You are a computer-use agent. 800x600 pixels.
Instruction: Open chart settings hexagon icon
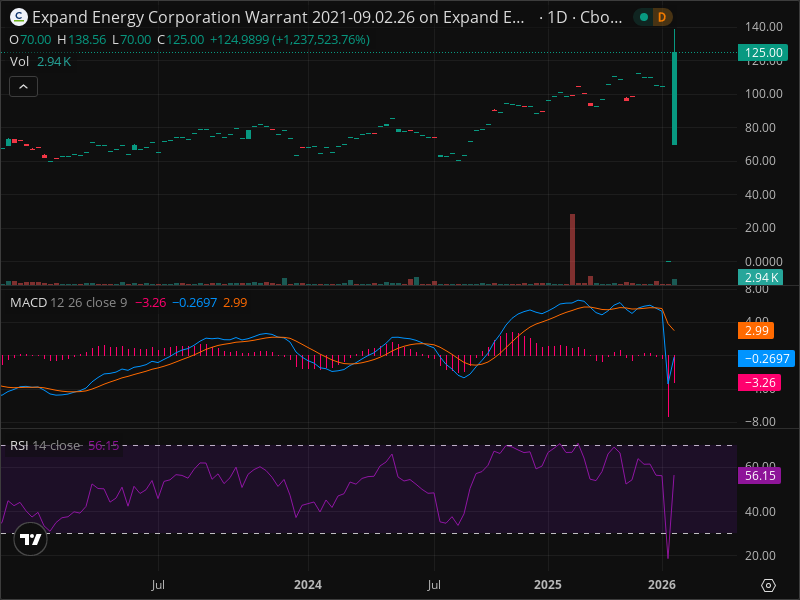click(x=768, y=585)
